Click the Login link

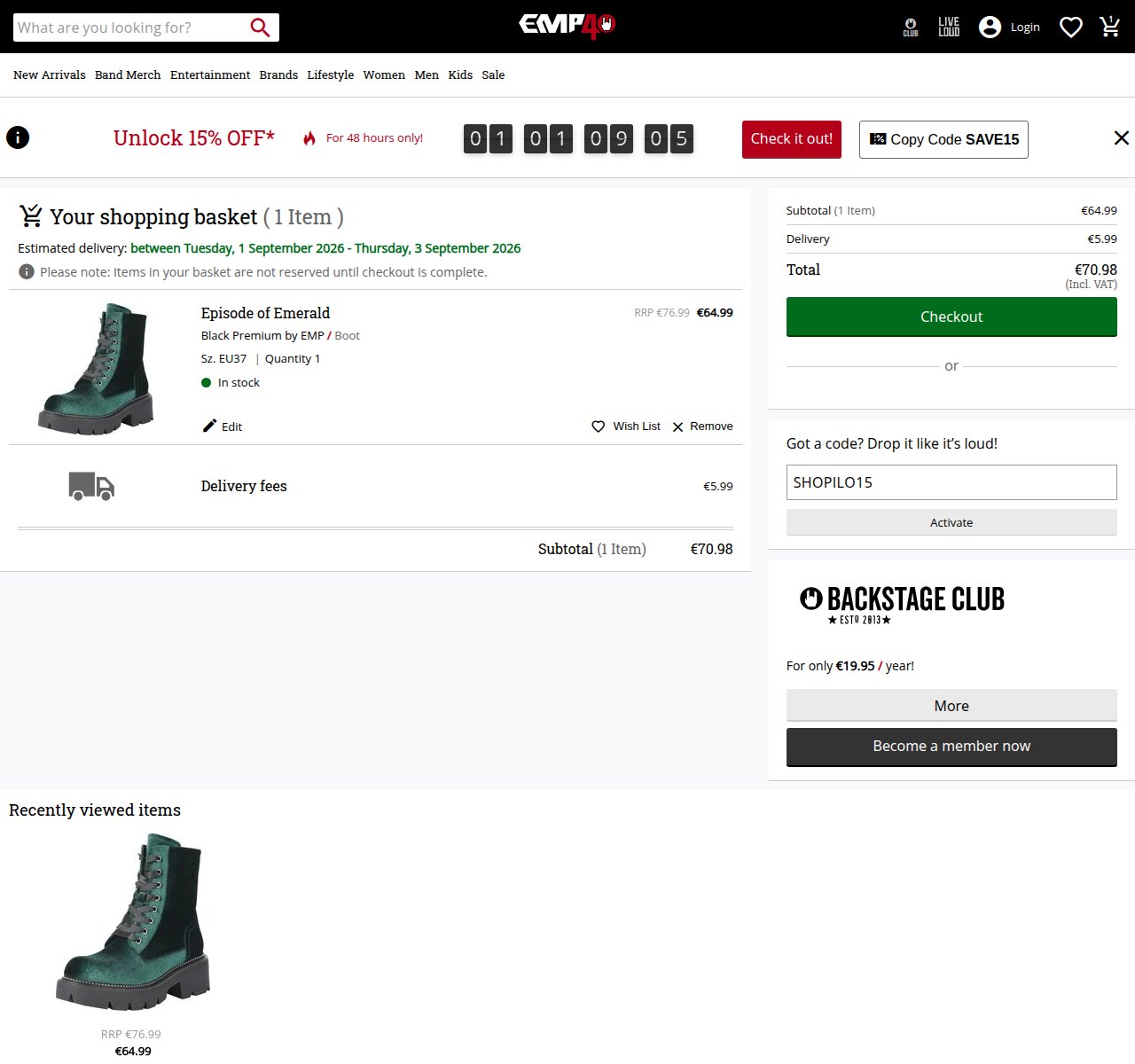(1025, 27)
